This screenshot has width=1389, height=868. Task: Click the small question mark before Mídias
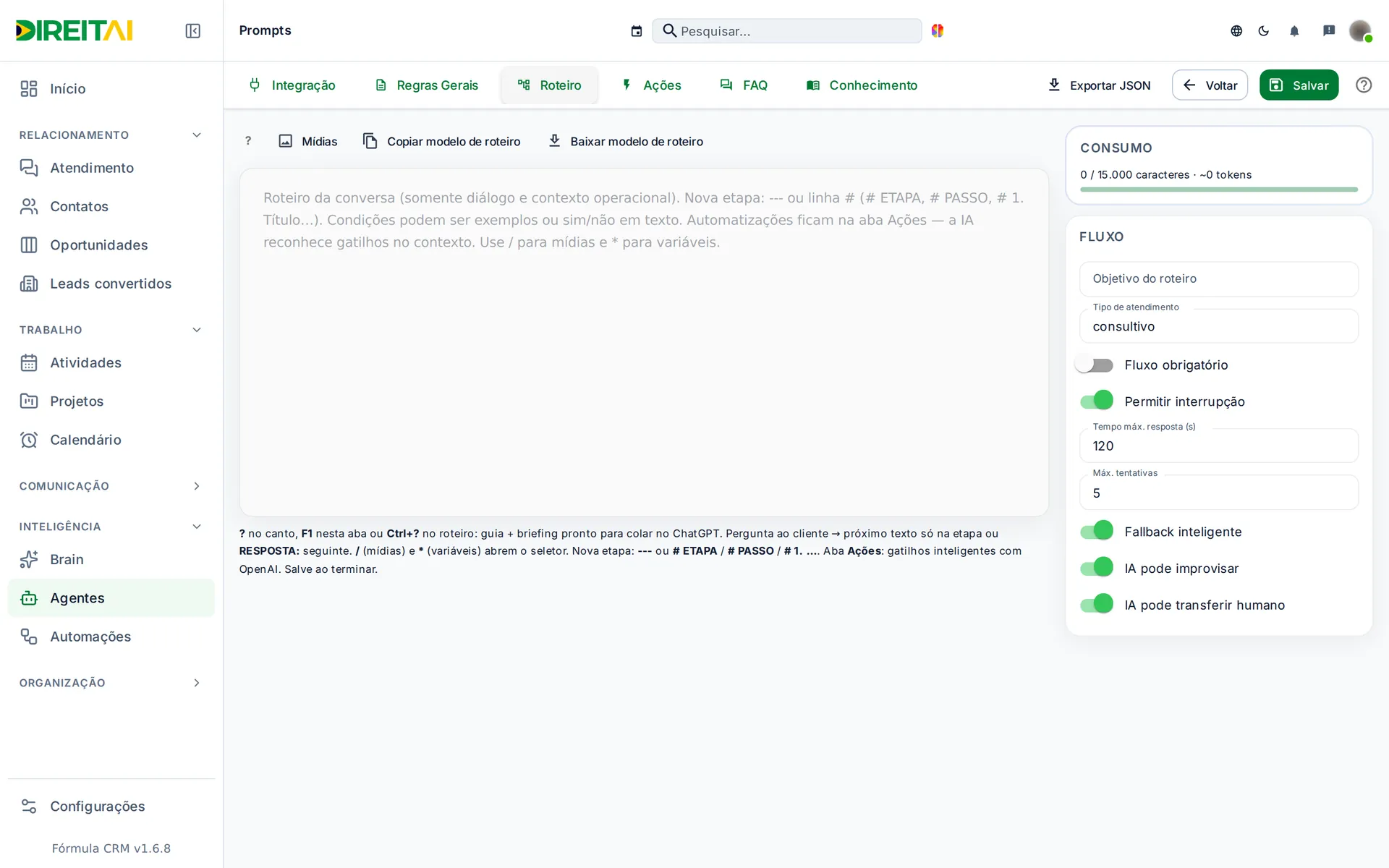point(248,141)
